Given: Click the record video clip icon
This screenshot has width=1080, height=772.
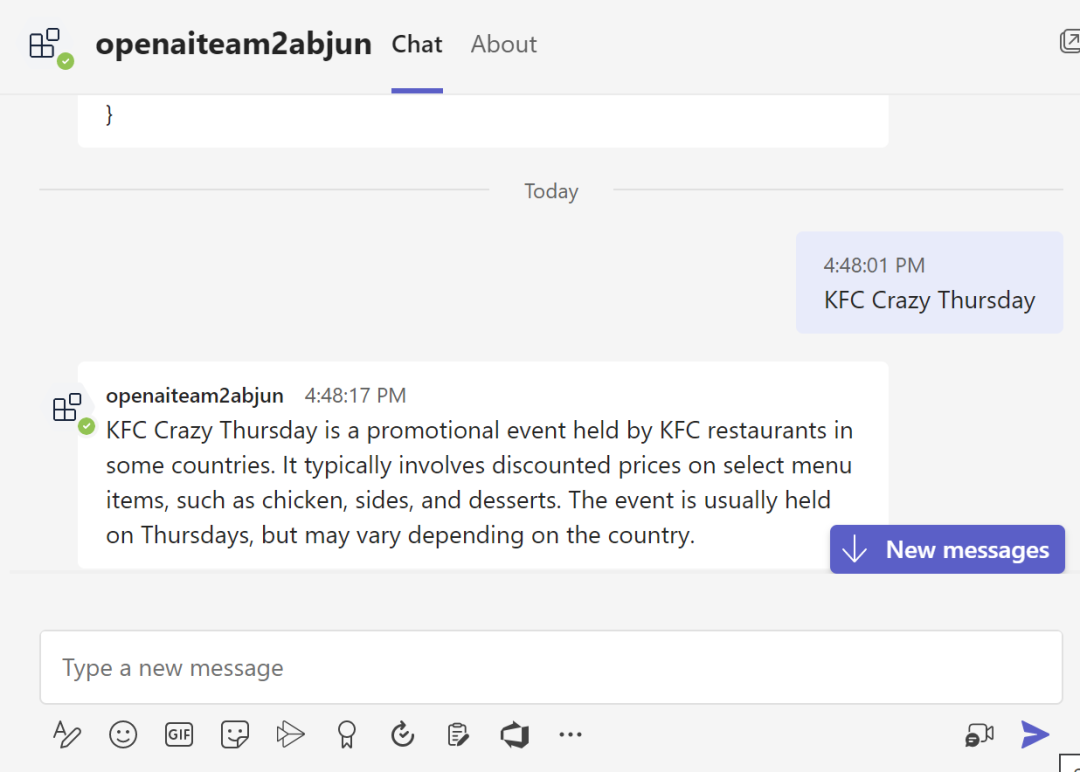Looking at the screenshot, I should click(979, 735).
